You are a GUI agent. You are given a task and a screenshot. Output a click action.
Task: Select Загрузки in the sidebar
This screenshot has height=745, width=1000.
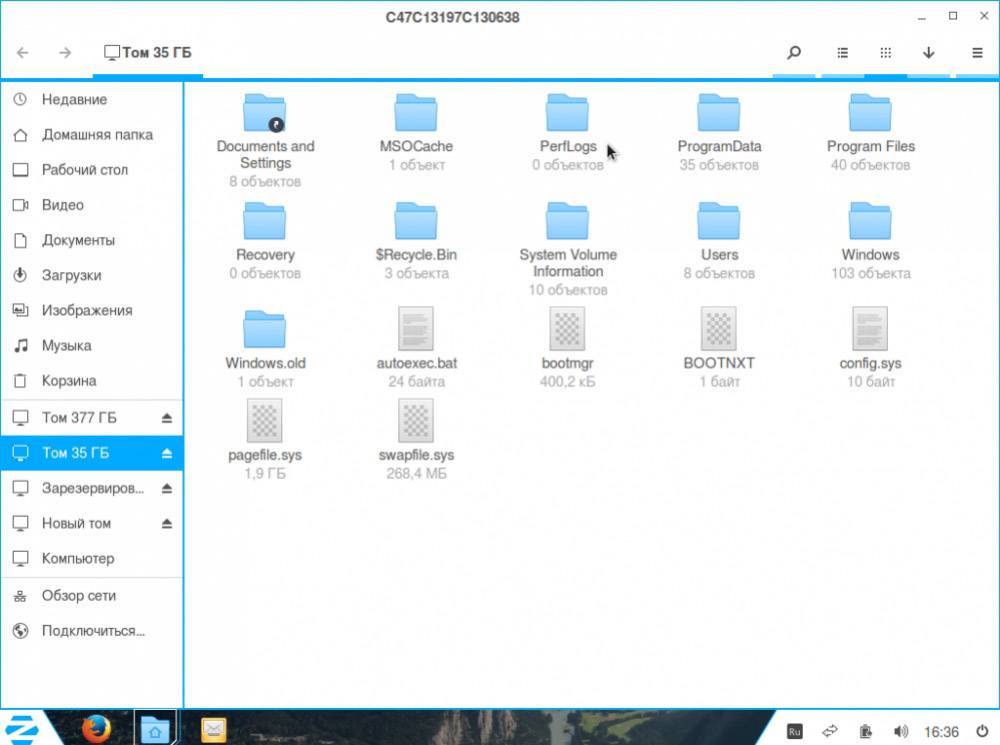point(71,275)
